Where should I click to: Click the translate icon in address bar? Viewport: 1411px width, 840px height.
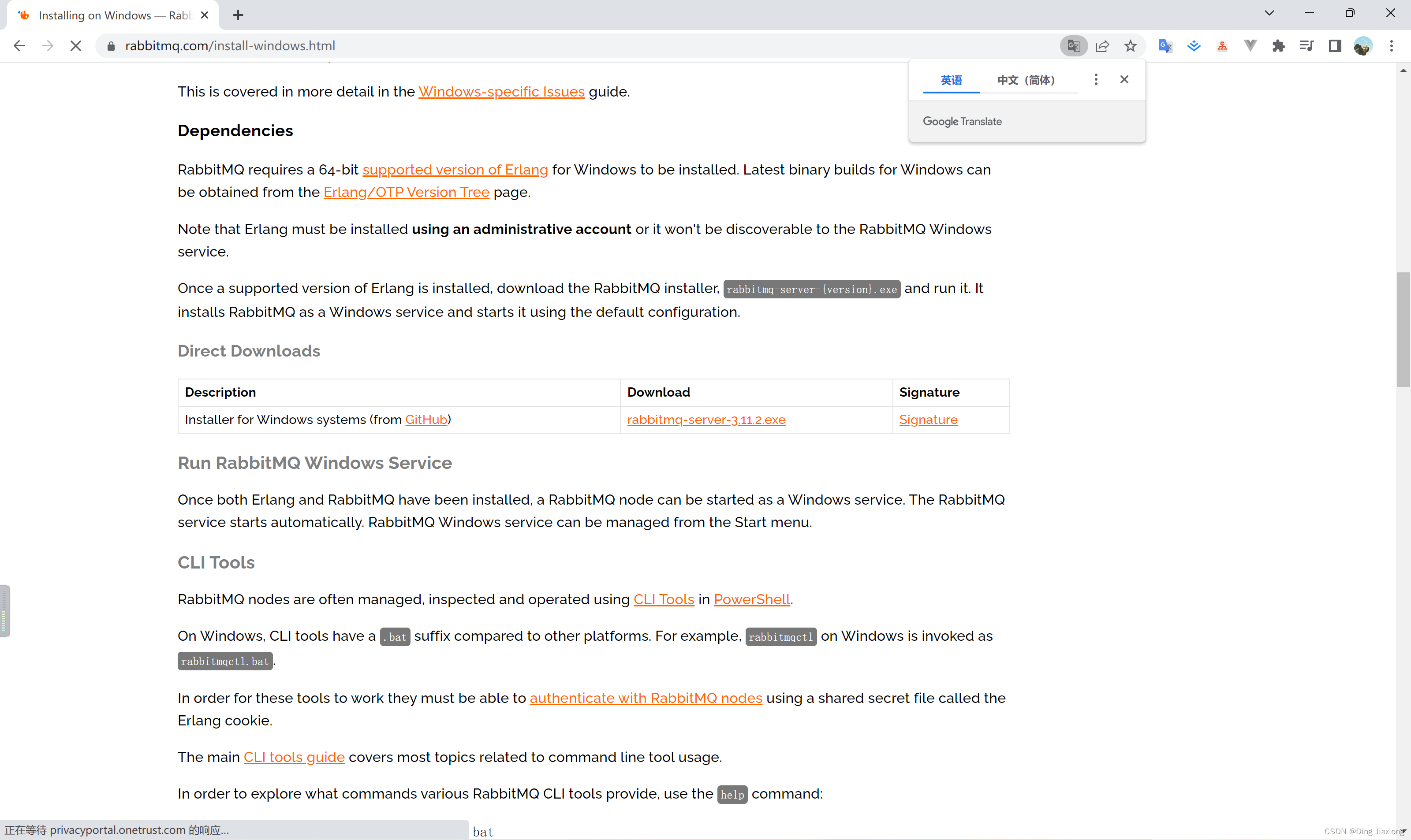click(1074, 46)
